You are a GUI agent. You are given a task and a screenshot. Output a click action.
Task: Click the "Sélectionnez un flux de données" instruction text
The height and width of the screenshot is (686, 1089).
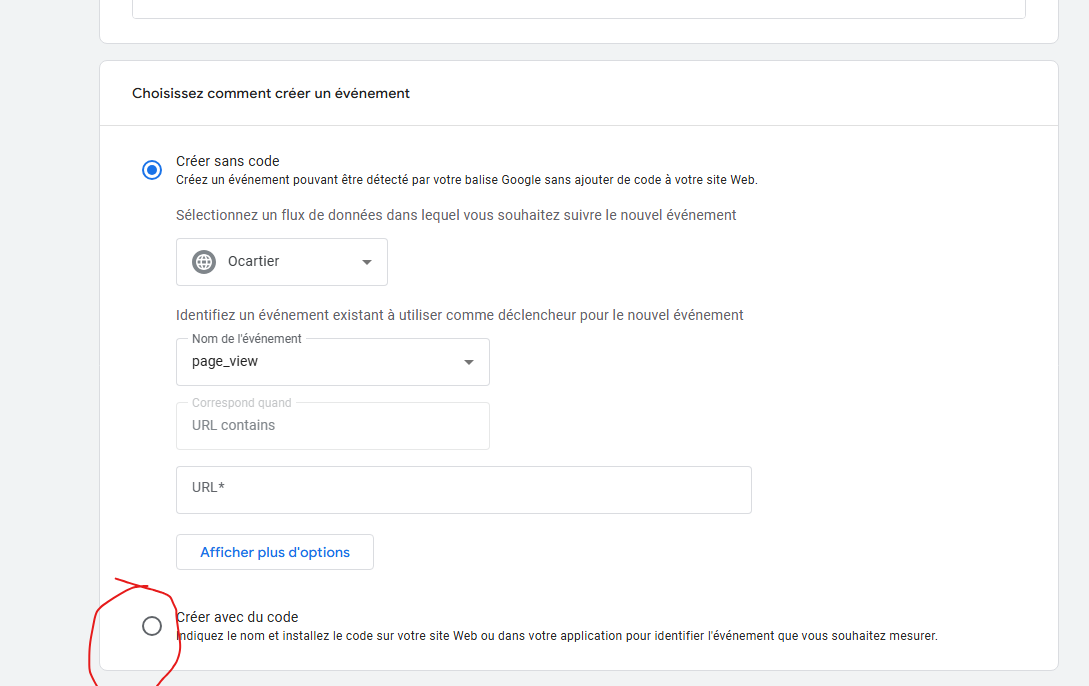coord(456,215)
